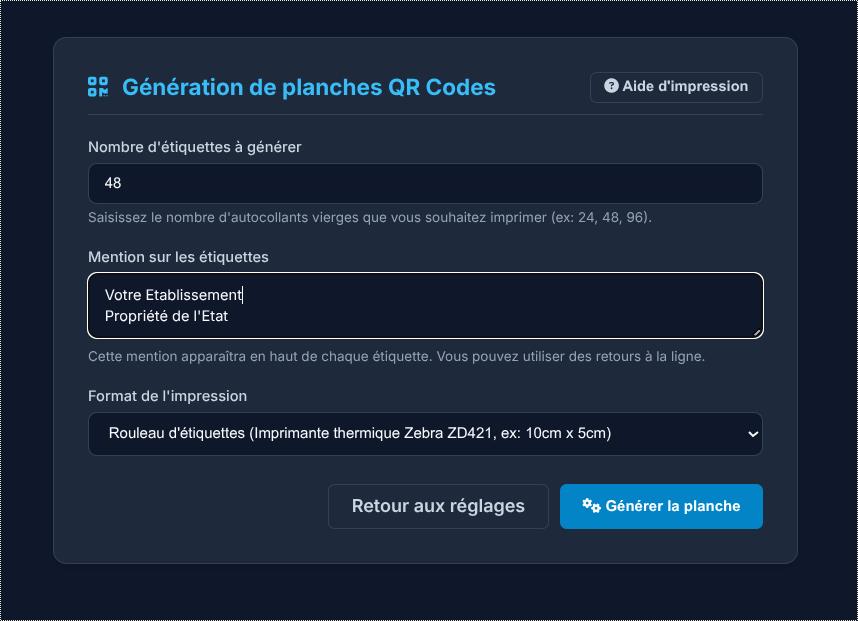Focus the Nombre d'étiquettes number field
858x621 pixels.
pyautogui.click(x=425, y=183)
